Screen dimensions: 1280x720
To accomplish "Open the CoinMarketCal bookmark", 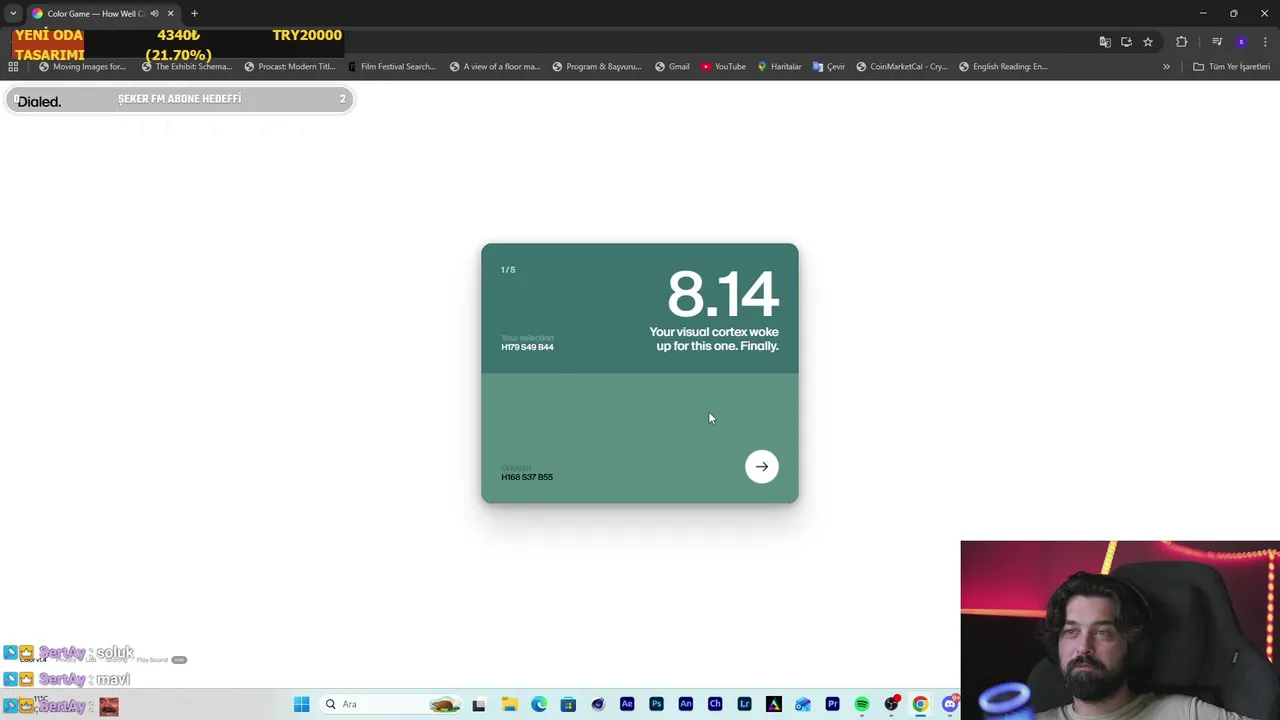I will [901, 67].
